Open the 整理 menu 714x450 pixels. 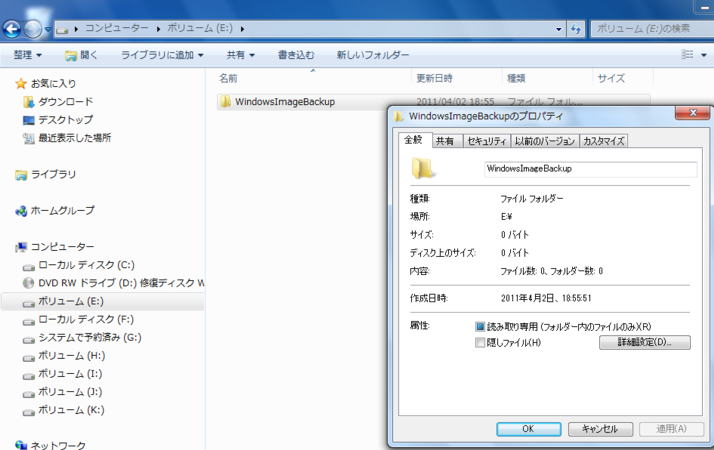27,55
